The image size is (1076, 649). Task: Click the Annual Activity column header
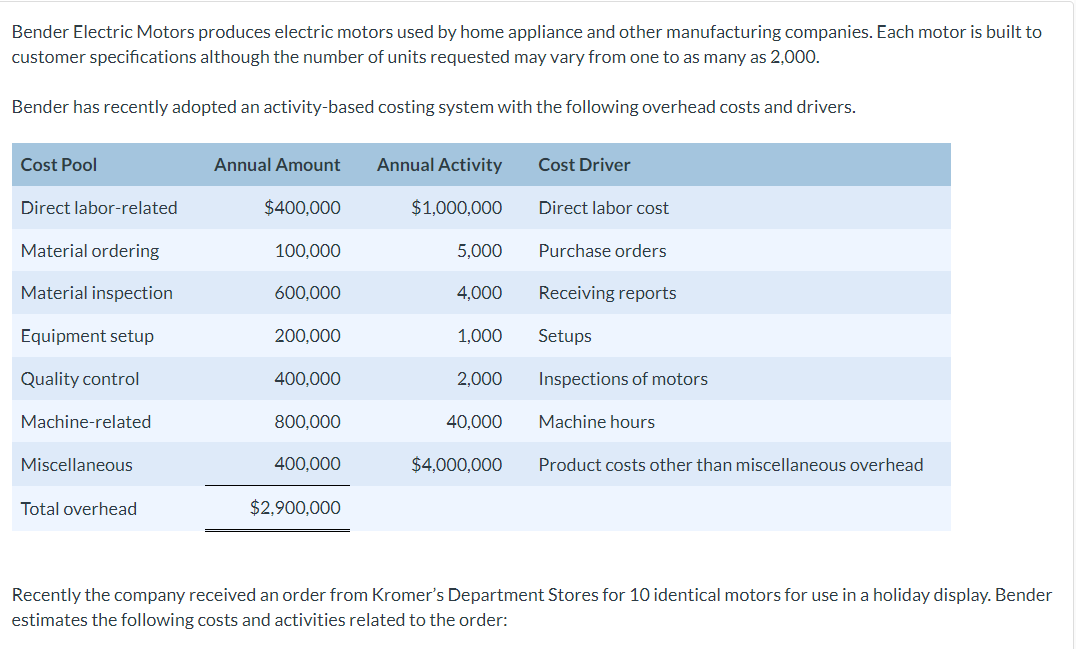(x=439, y=165)
